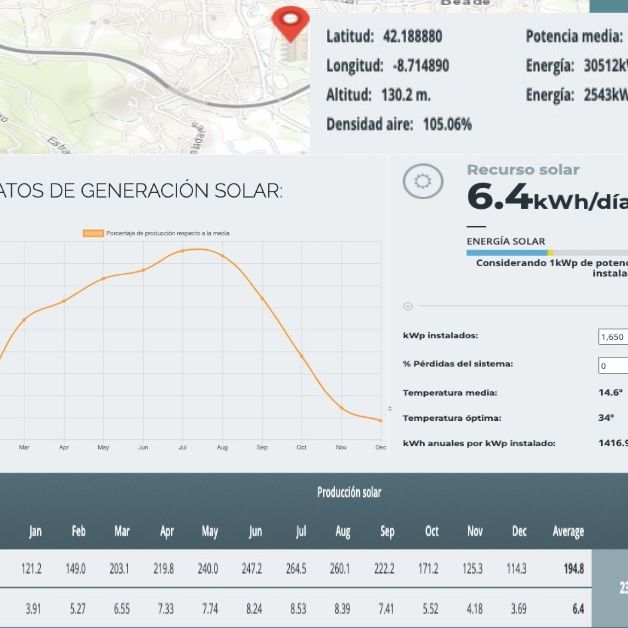The height and width of the screenshot is (628, 628).
Task: Click the Energía Solar progress bar
Action: 547,253
